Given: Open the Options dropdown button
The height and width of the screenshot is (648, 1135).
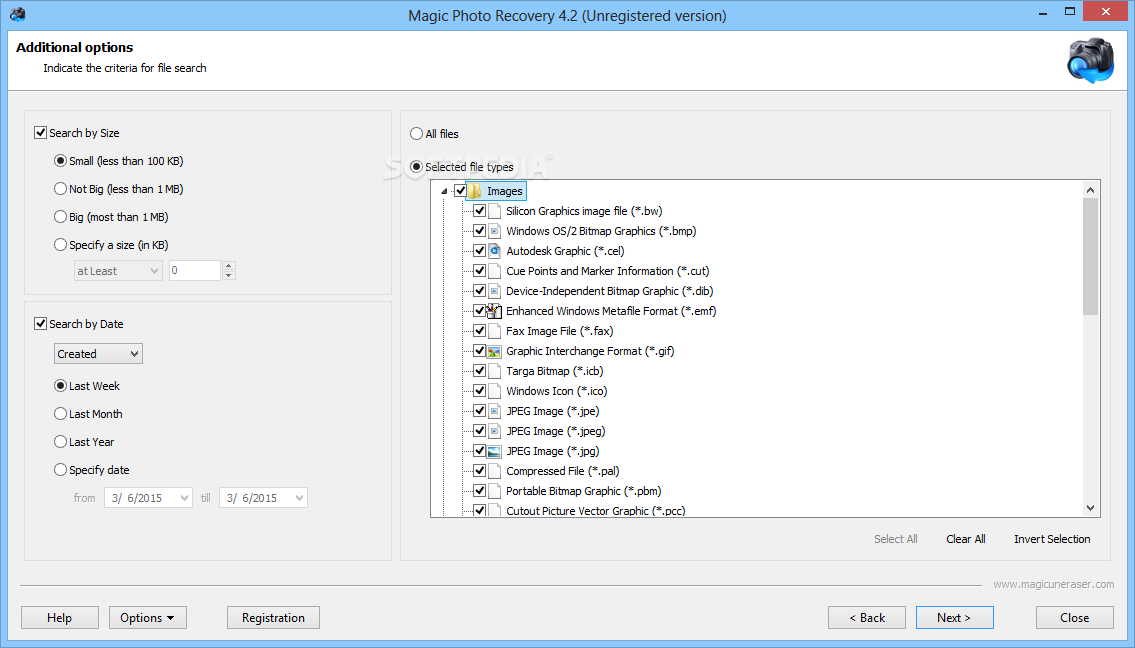Looking at the screenshot, I should point(148,618).
